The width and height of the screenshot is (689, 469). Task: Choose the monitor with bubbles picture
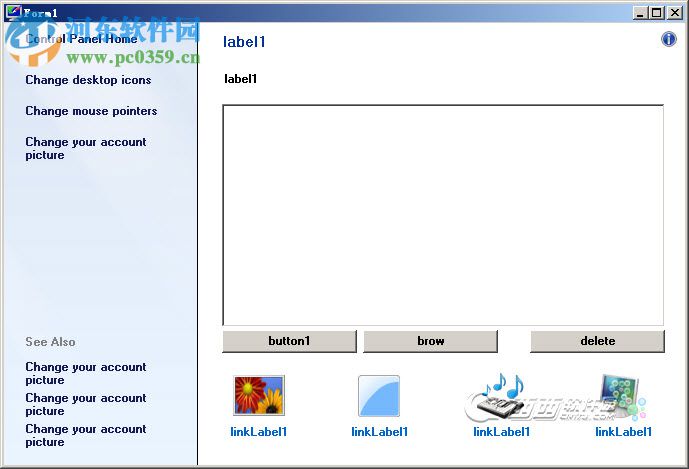[x=623, y=397]
